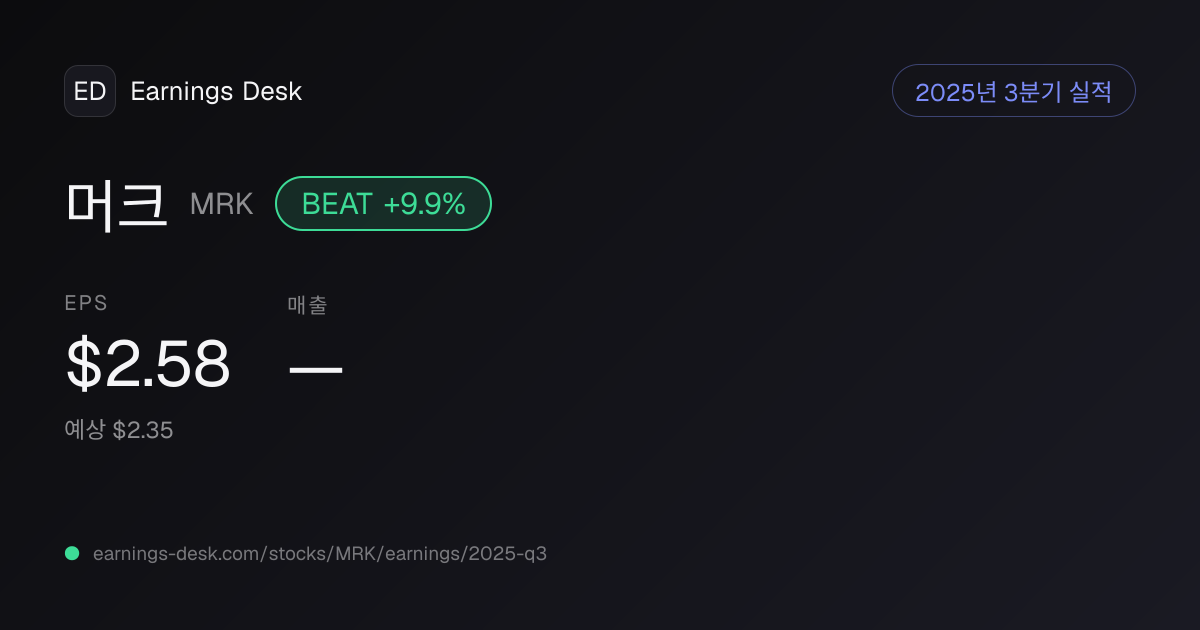This screenshot has height=630, width=1200.
Task: Open the earnings-desk.com MRK earnings URL
Action: [320, 553]
